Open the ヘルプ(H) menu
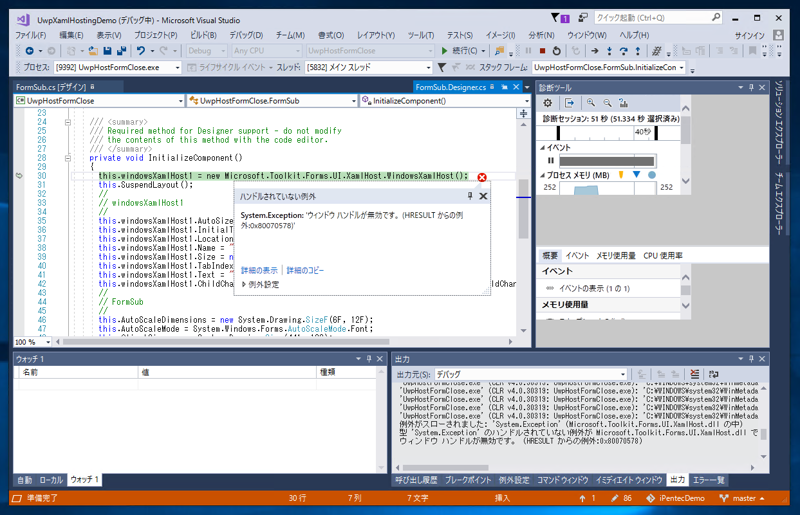Screen dimensions: 800x515 point(634,35)
